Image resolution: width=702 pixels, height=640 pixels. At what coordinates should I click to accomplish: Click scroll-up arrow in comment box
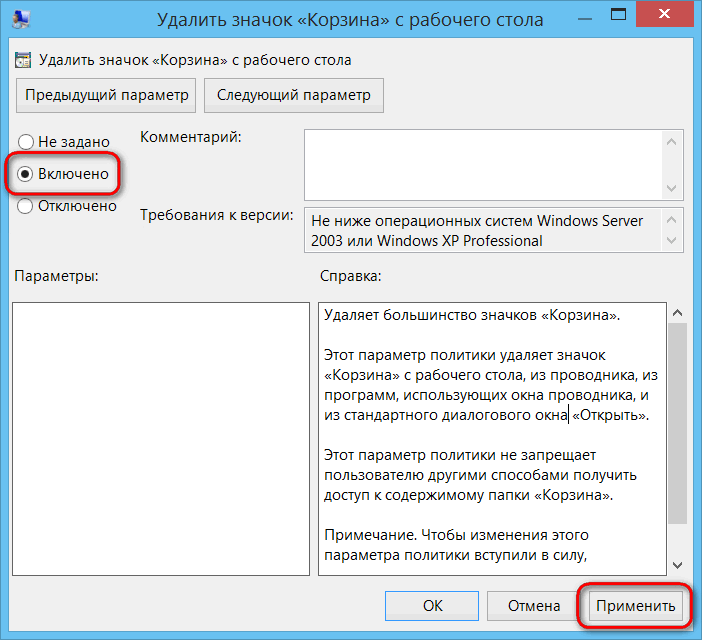[671, 142]
